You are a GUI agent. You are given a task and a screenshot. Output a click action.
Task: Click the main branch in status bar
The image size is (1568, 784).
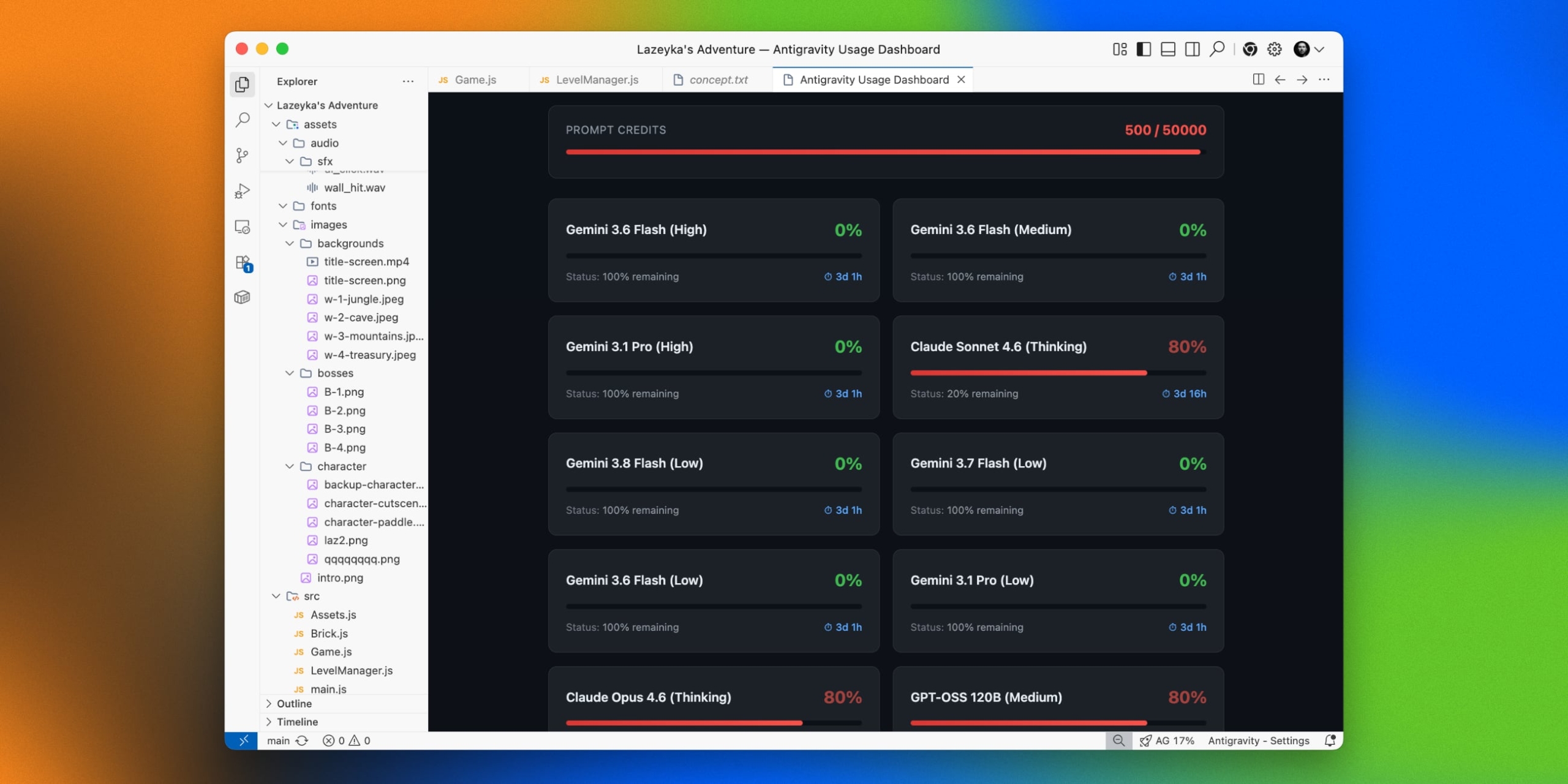click(278, 741)
